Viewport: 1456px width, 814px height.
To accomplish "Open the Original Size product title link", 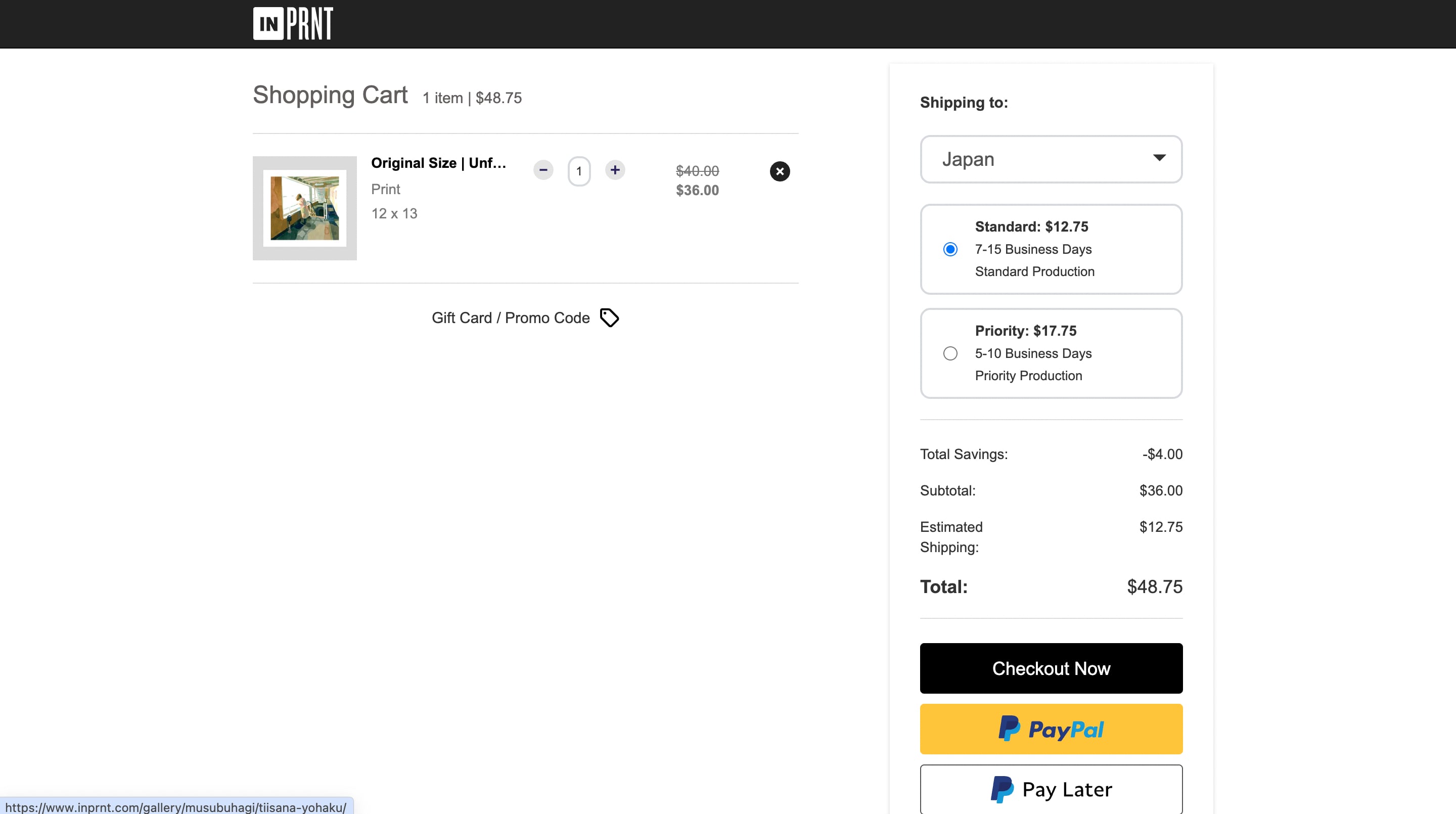I will pos(438,163).
